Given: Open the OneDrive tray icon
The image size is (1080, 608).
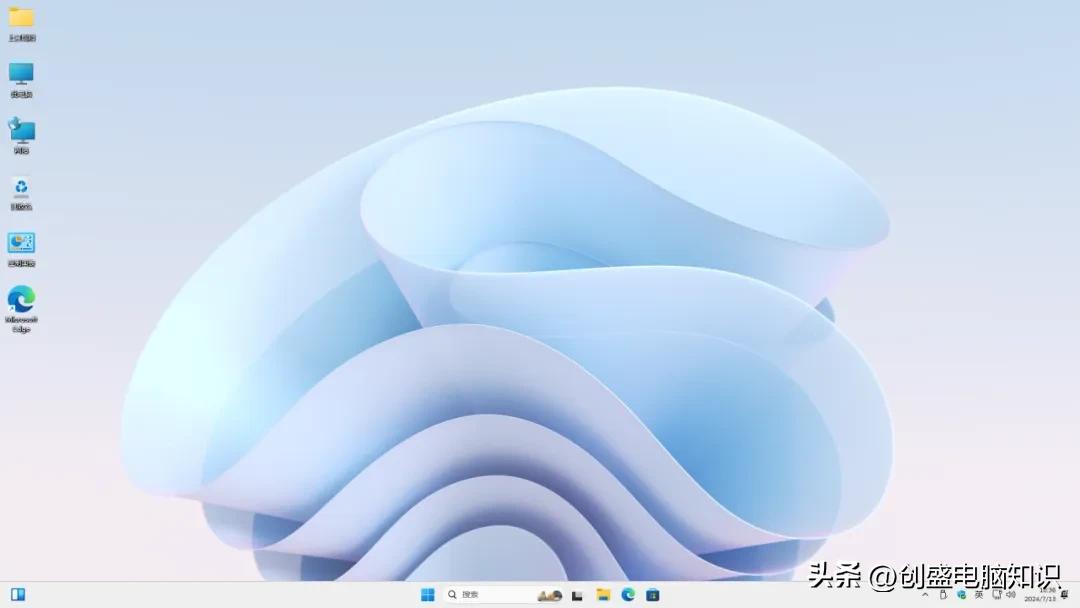Looking at the screenshot, I should (961, 594).
